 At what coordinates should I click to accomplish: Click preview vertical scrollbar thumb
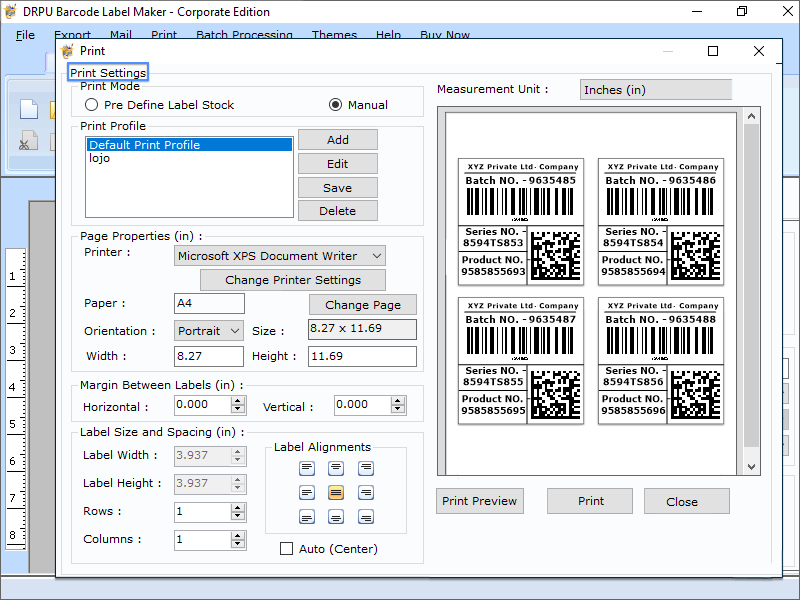click(x=751, y=286)
